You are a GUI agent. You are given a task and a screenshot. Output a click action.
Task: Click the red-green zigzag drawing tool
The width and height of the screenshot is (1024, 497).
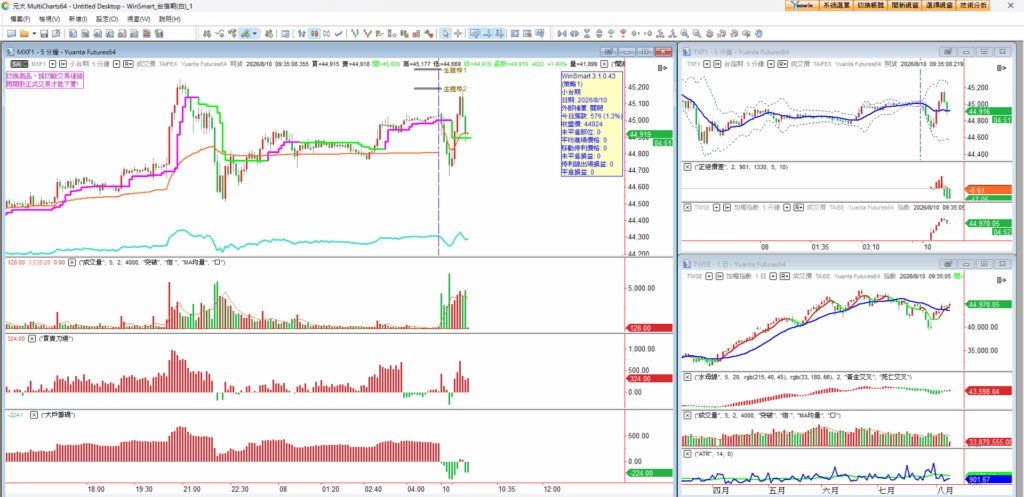[367, 33]
